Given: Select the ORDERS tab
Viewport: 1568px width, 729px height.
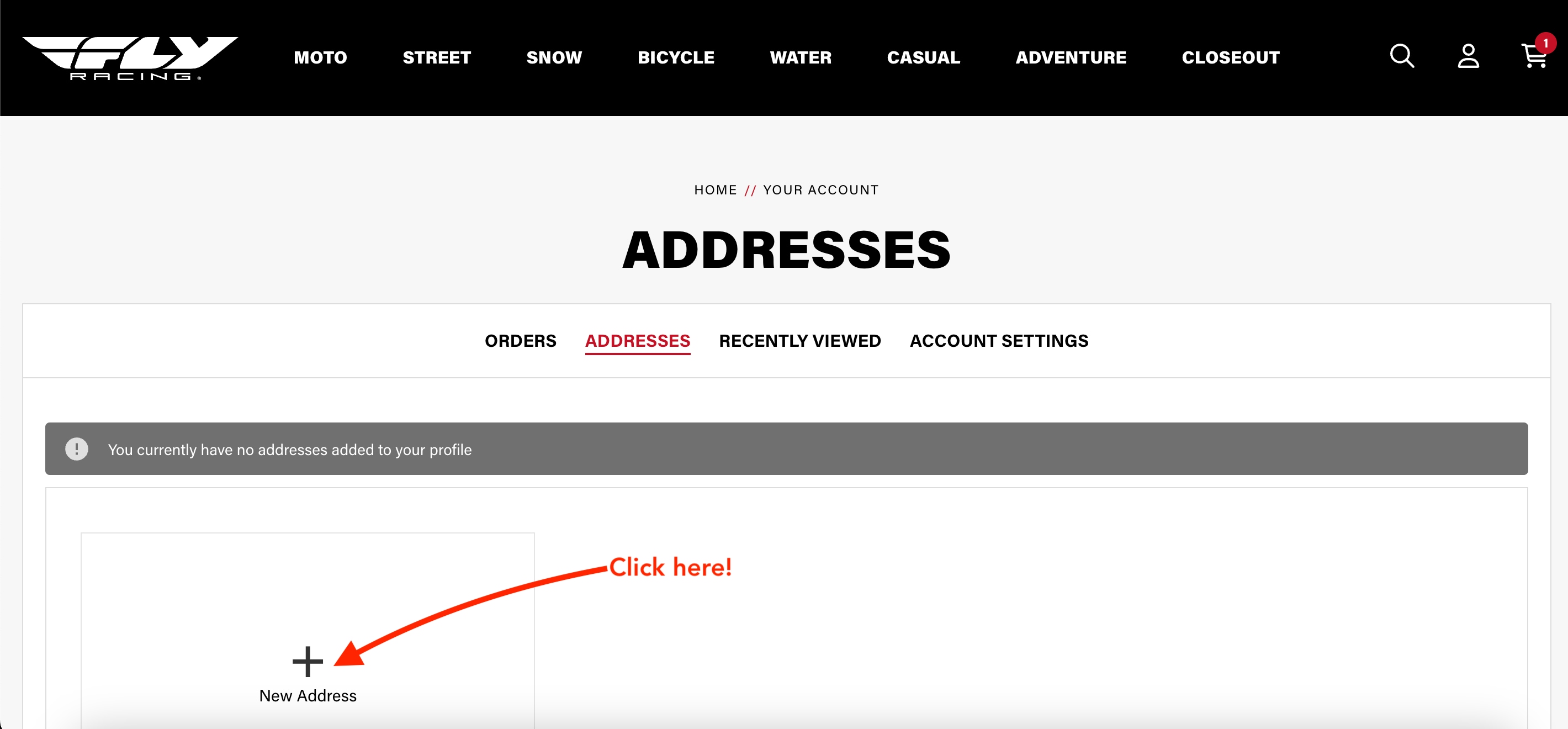Looking at the screenshot, I should pyautogui.click(x=520, y=340).
